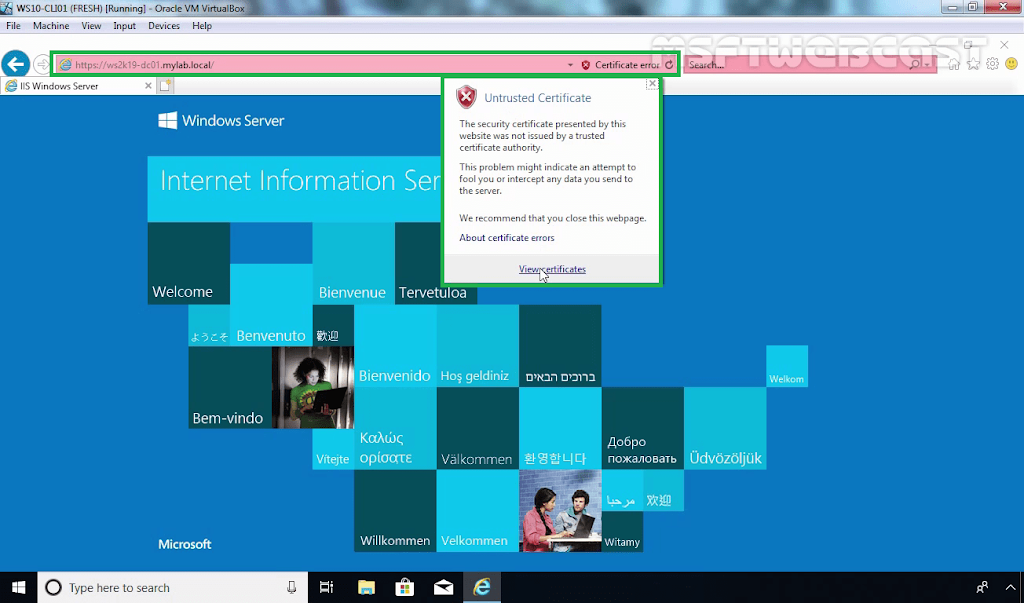Click the Bienvenue tile

(x=353, y=263)
